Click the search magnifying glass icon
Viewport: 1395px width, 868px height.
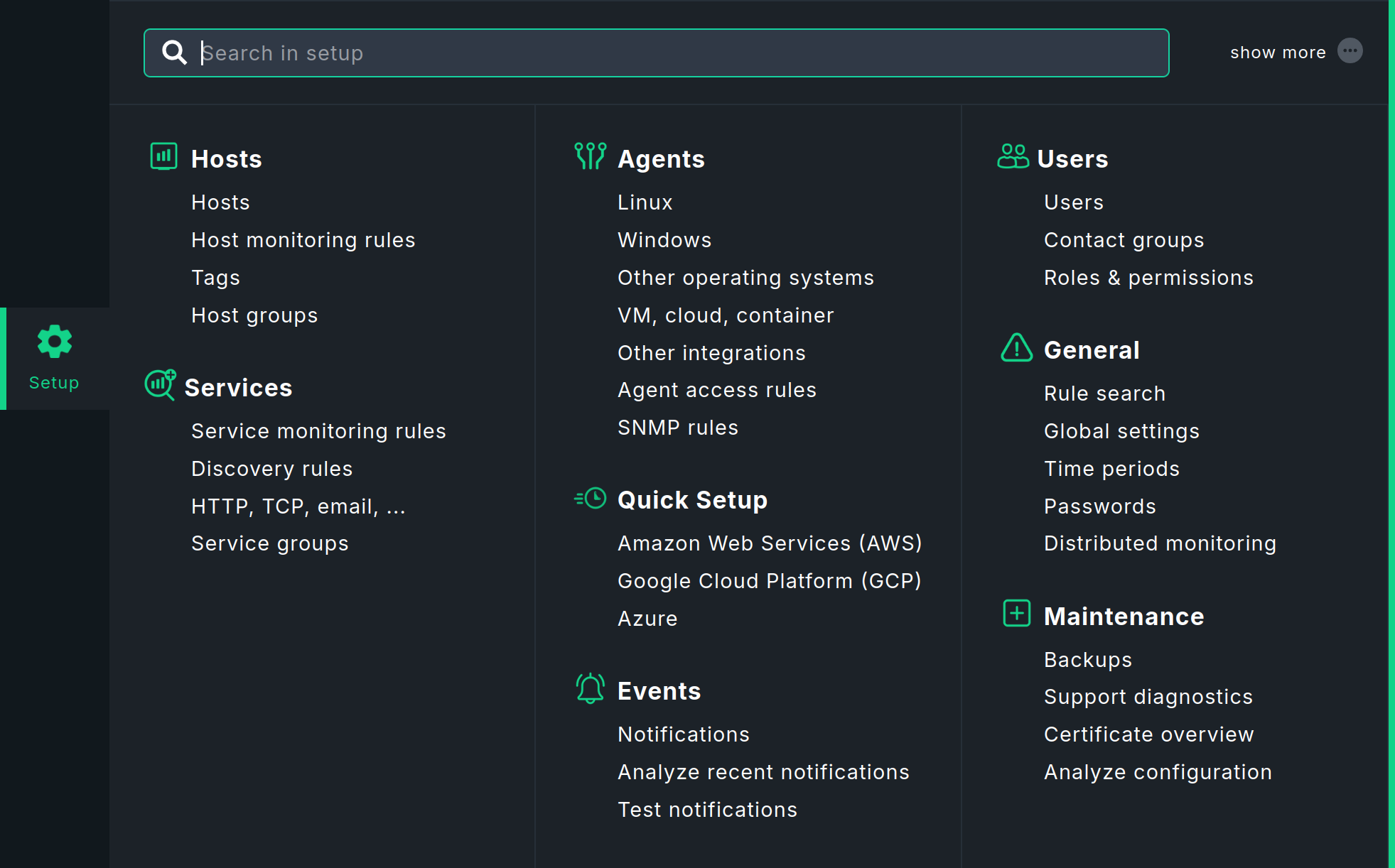tap(174, 53)
